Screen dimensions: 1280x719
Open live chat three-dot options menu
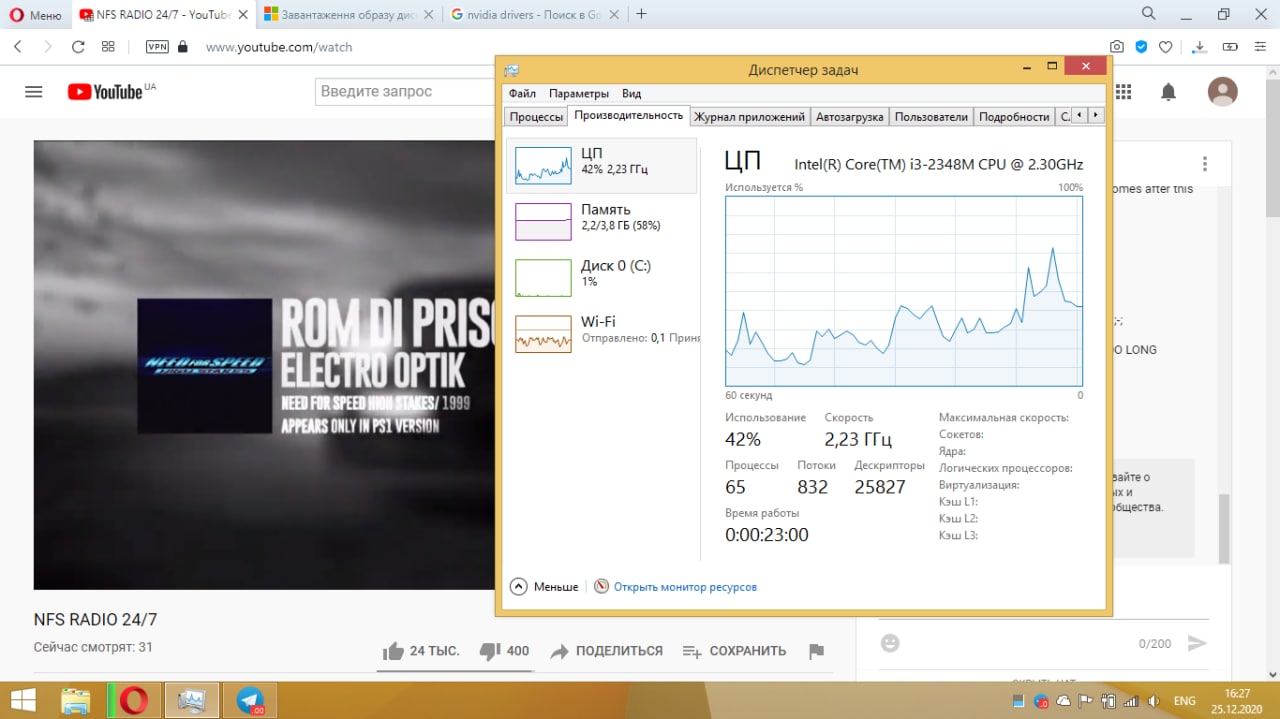coord(1205,164)
